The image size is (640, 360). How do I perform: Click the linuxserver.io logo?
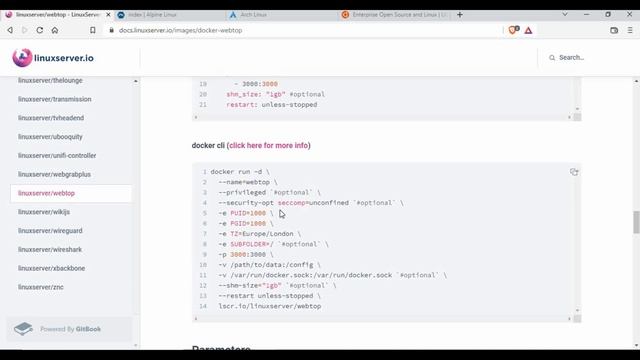53,58
